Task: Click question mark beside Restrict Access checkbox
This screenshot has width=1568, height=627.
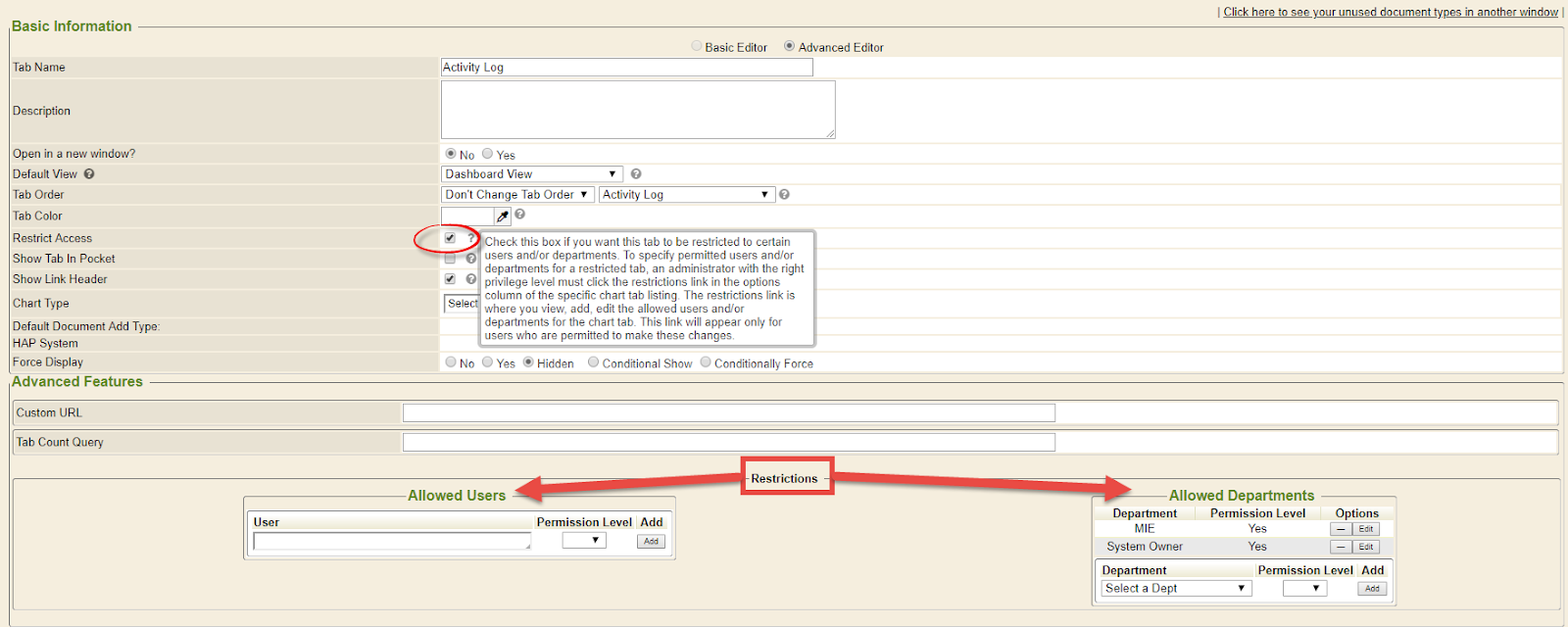Action: click(470, 238)
